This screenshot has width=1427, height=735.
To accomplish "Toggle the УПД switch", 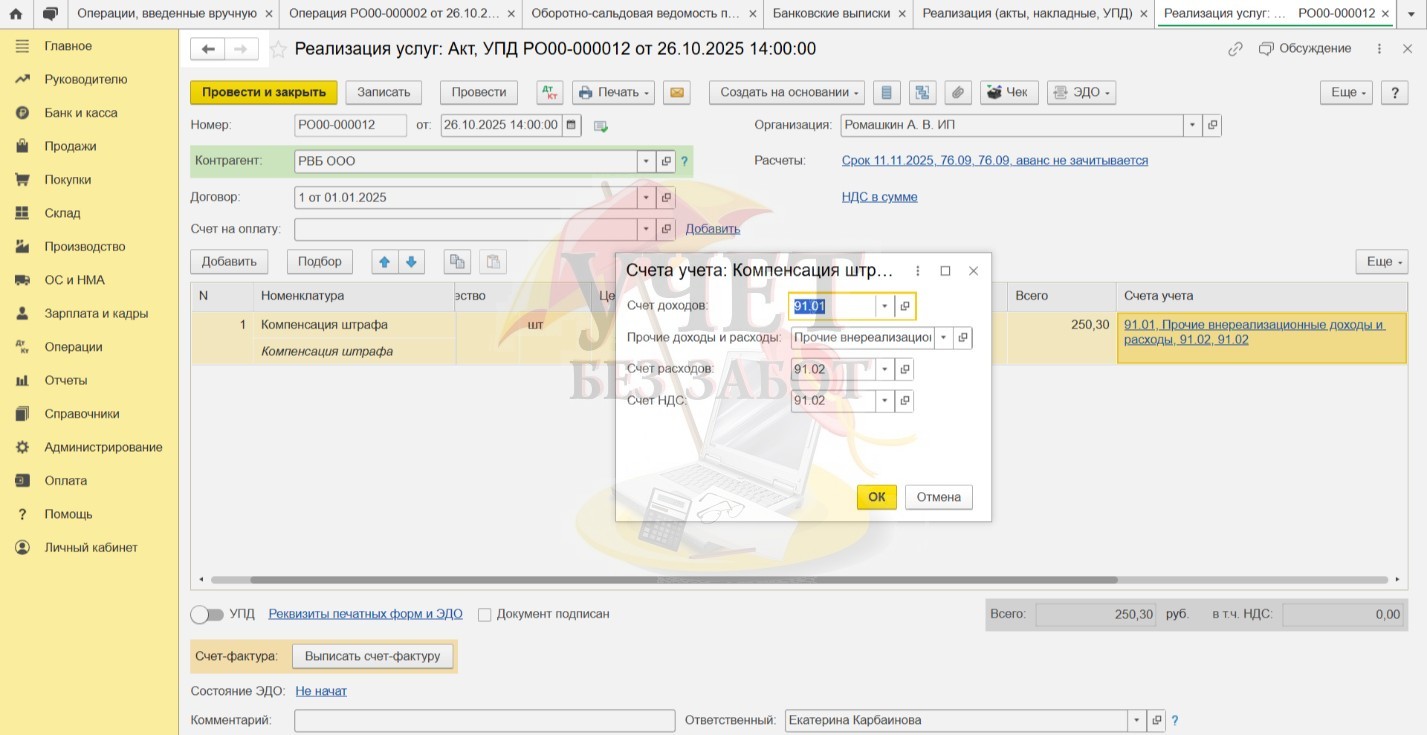I will pos(207,614).
